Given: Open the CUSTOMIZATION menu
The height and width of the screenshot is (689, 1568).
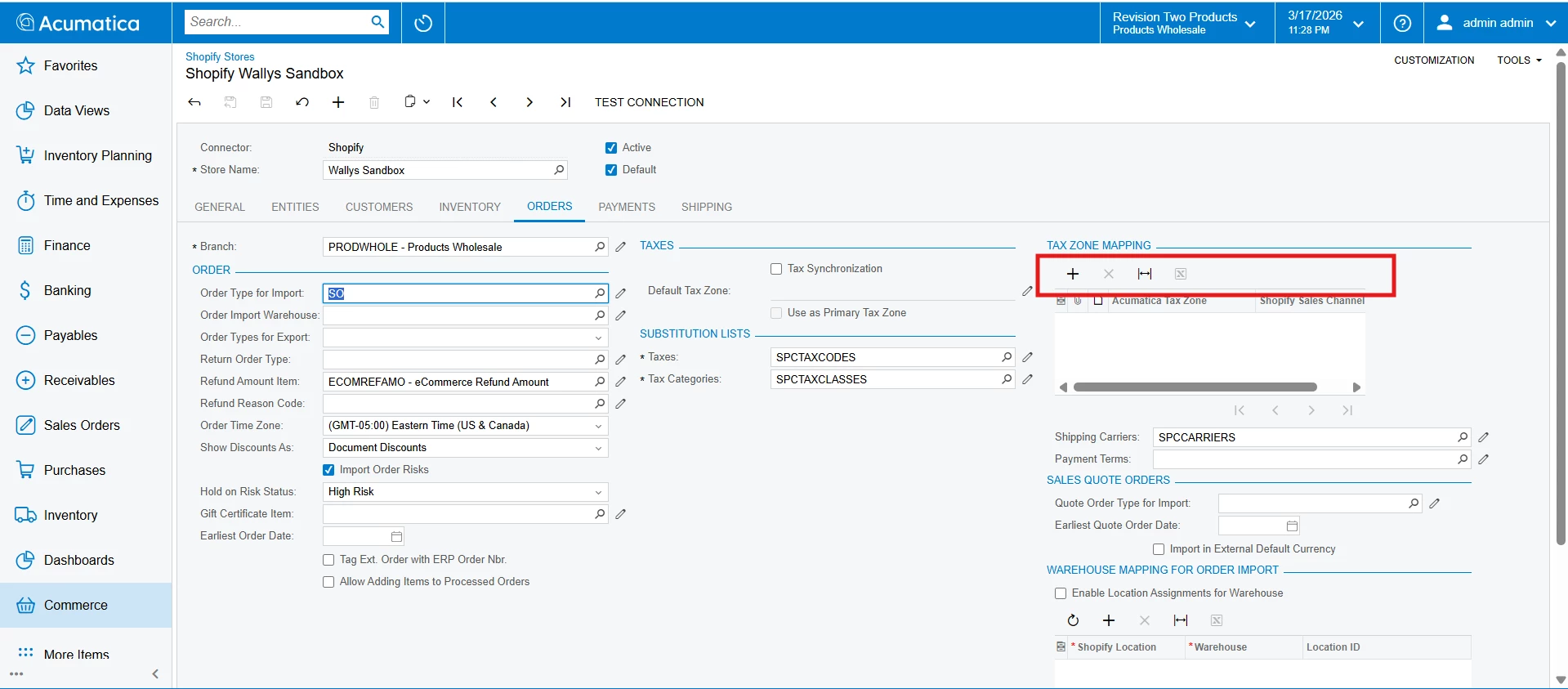Looking at the screenshot, I should [x=1434, y=60].
